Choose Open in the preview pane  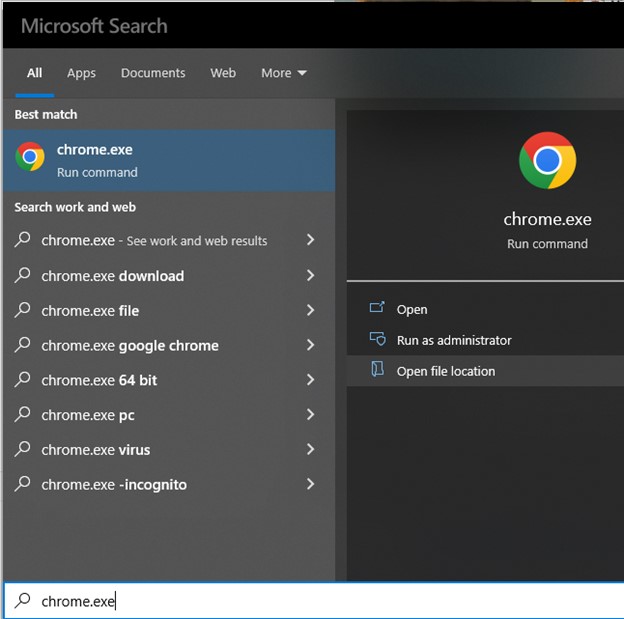(485, 309)
